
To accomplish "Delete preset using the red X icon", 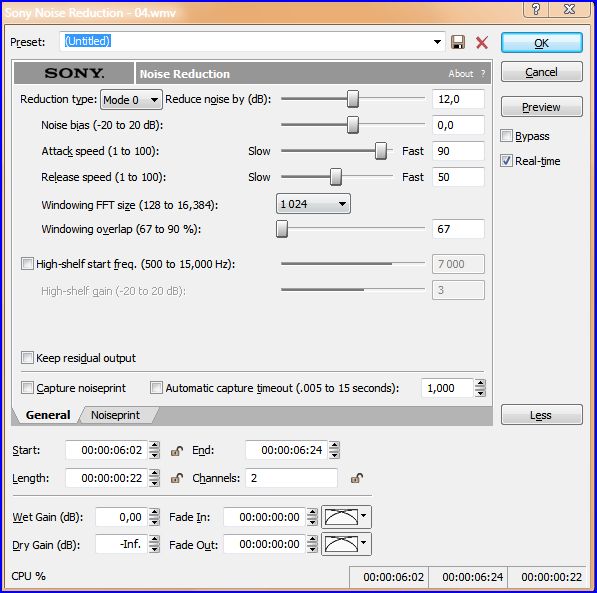I will [482, 42].
